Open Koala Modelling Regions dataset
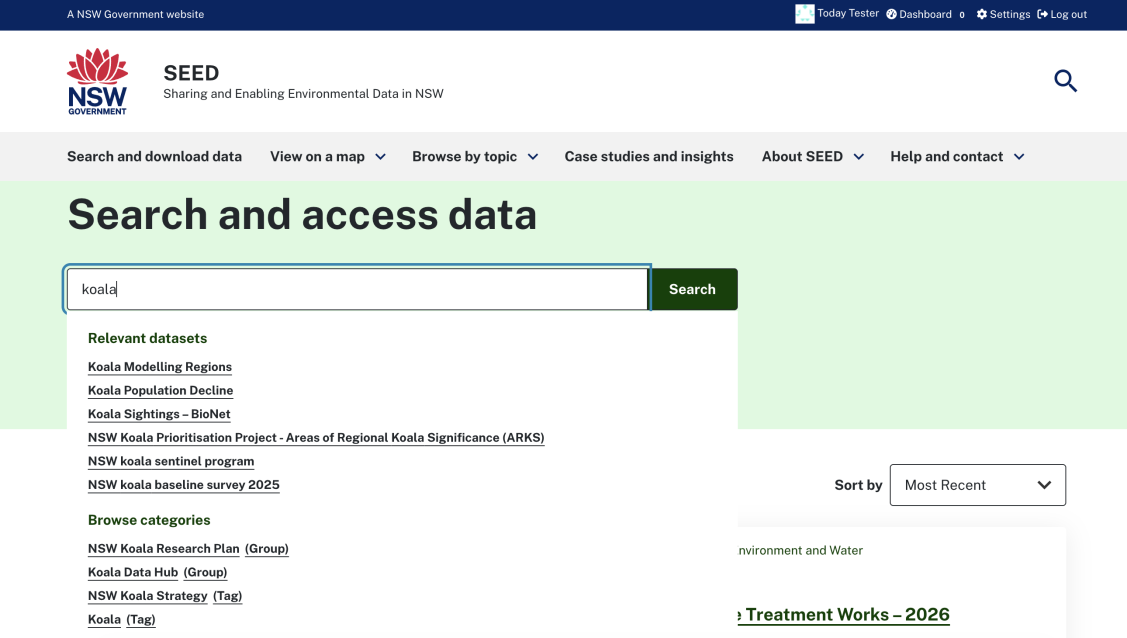The width and height of the screenshot is (1127, 638). click(x=160, y=366)
